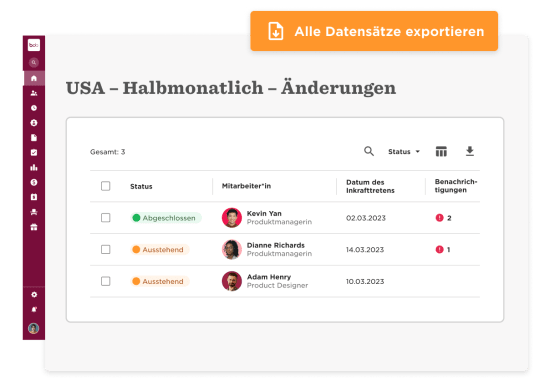Click Datum des Inkrafttretens column header

pos(370,186)
